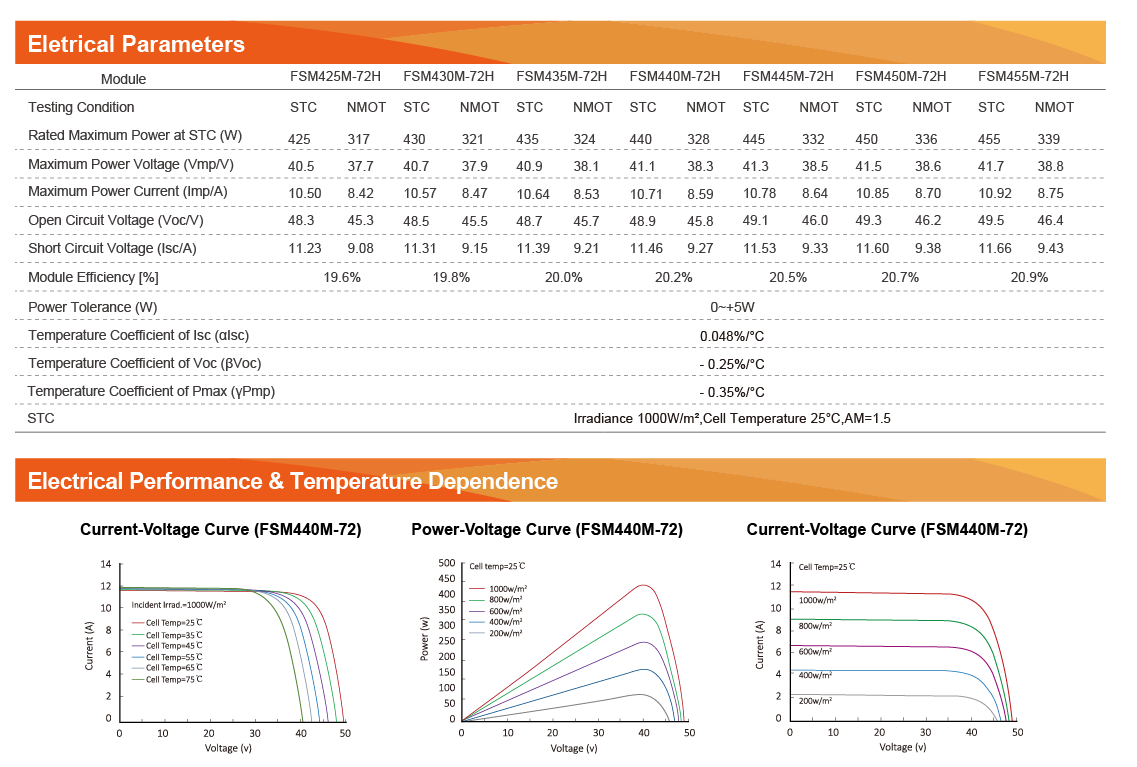Click the Pmax coefficient value -0.35%/°C
Viewport: 1137px width, 767px height.
tap(732, 393)
